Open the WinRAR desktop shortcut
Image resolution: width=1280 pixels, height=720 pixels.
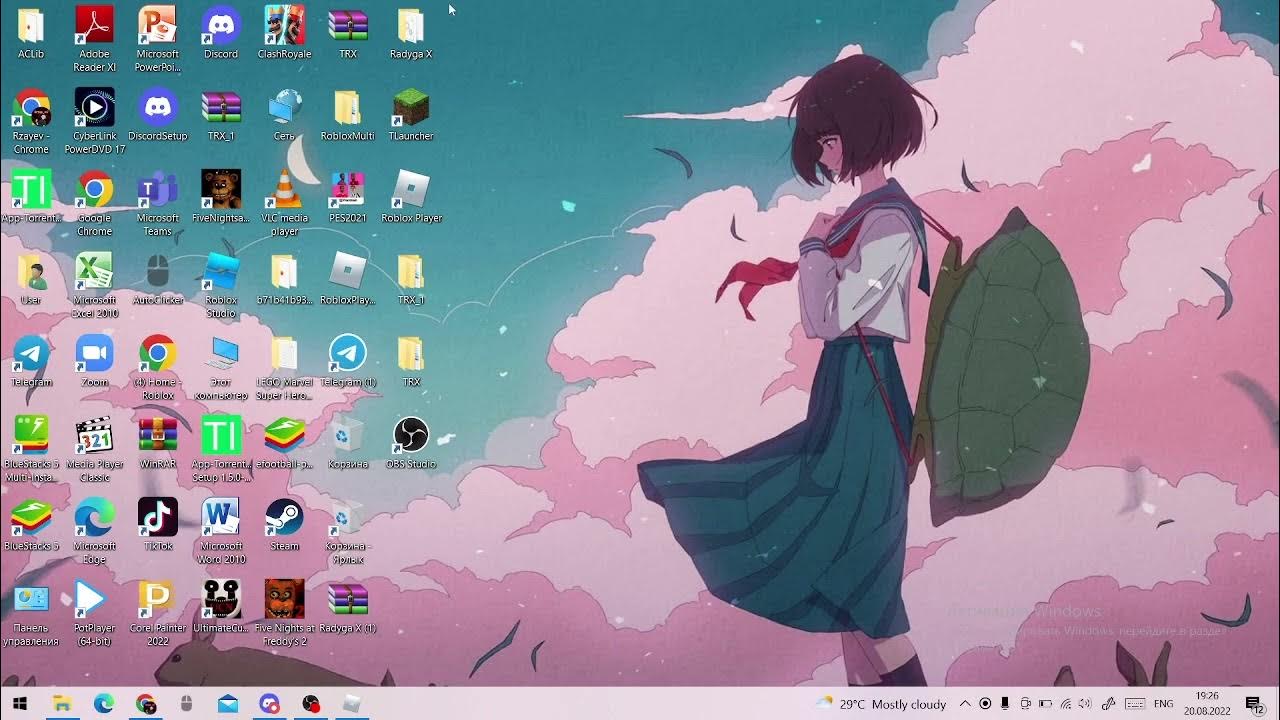(158, 443)
